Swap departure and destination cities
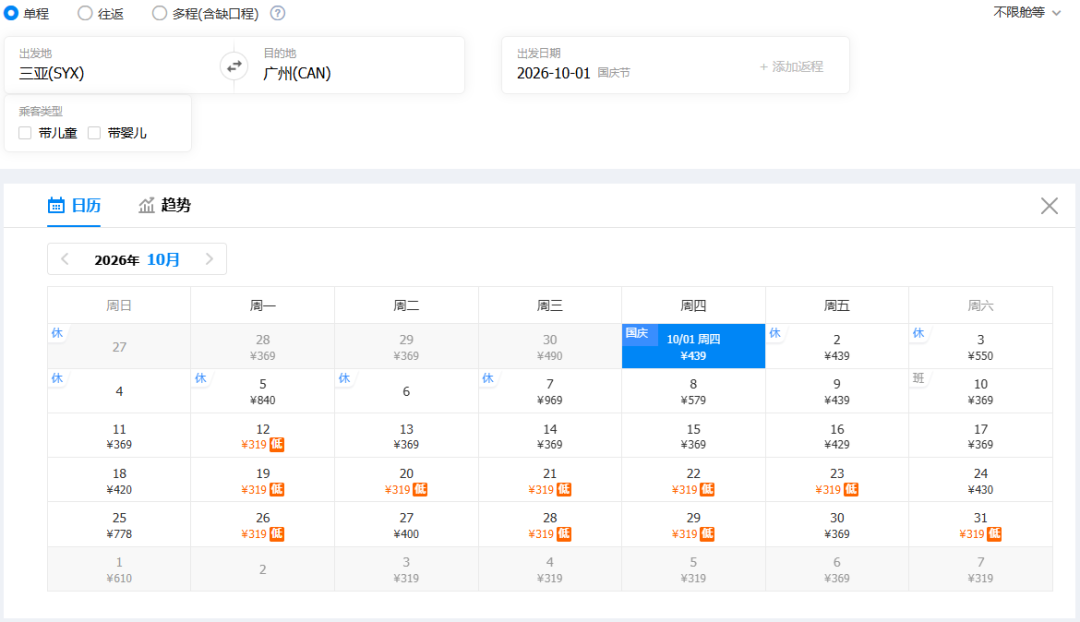 (234, 66)
